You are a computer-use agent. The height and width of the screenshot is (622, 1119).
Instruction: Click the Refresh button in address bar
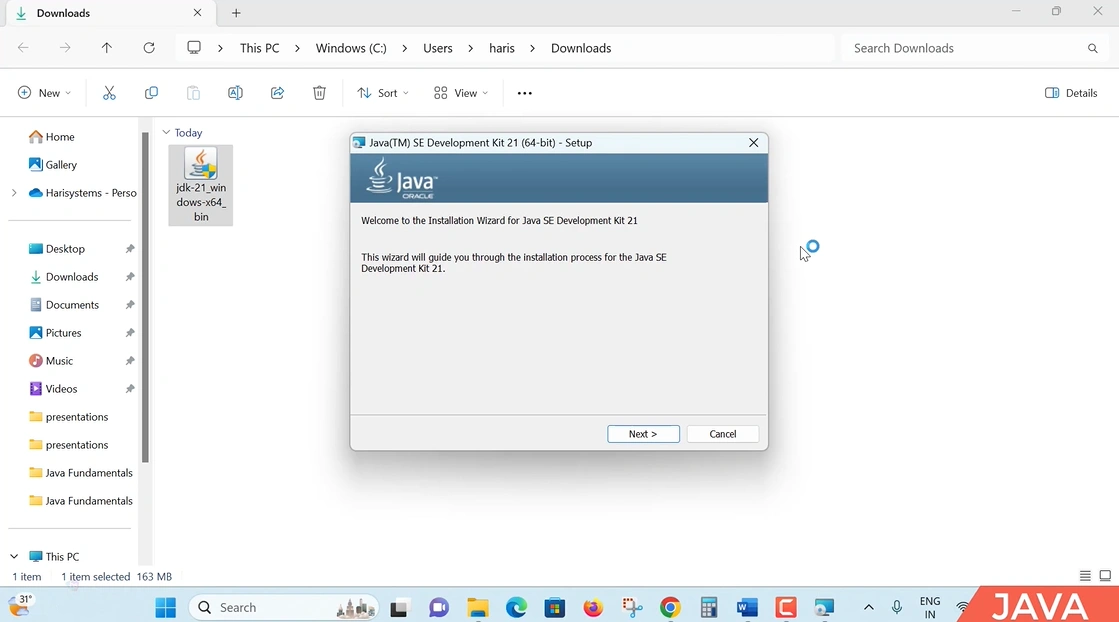point(149,48)
